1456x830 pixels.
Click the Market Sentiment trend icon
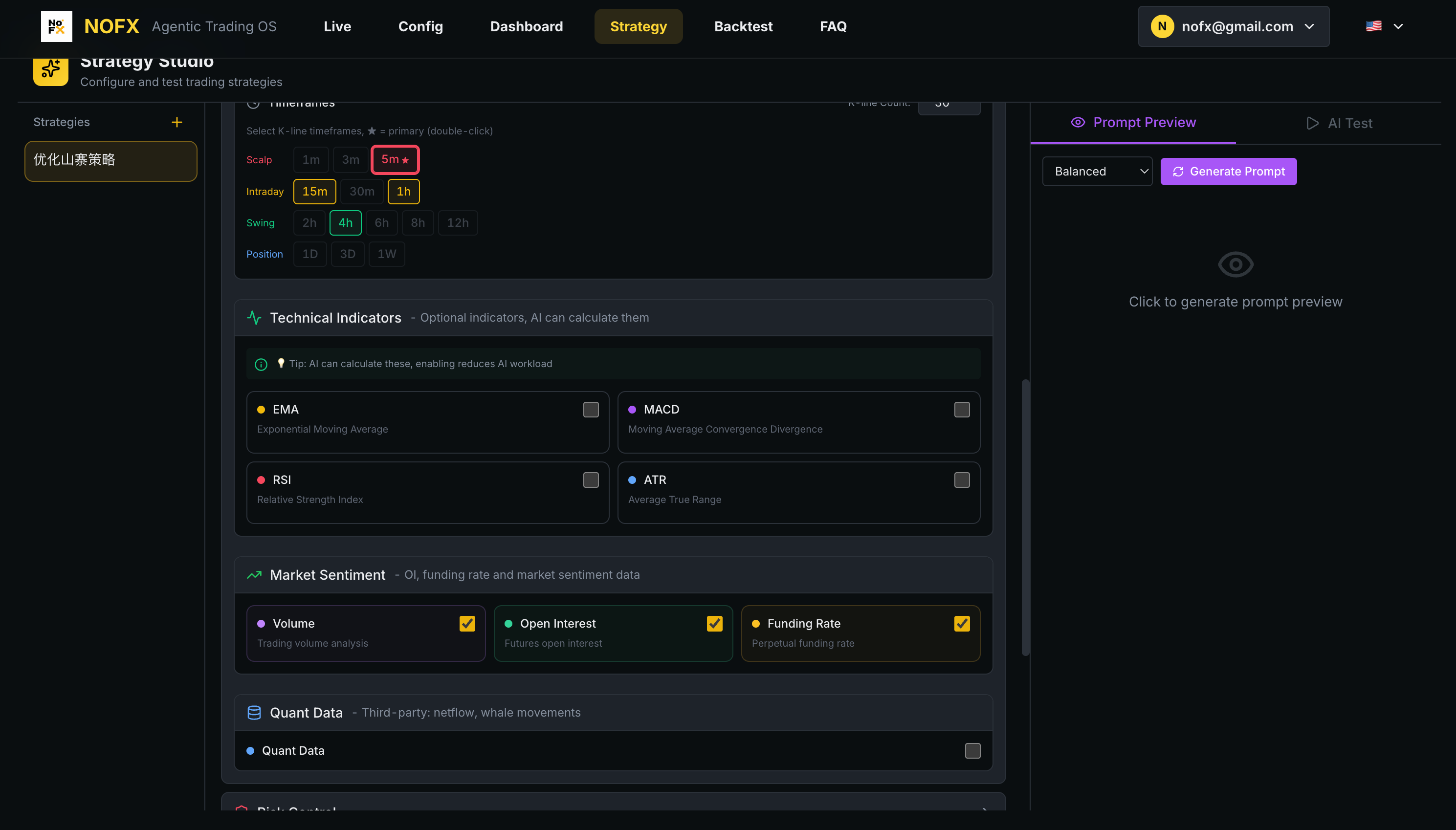coord(255,575)
